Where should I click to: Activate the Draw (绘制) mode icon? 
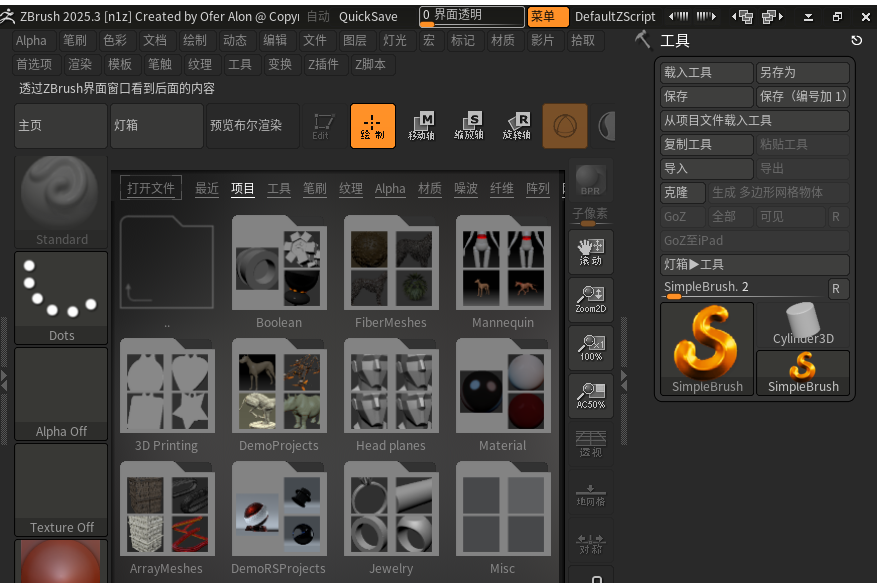point(372,126)
